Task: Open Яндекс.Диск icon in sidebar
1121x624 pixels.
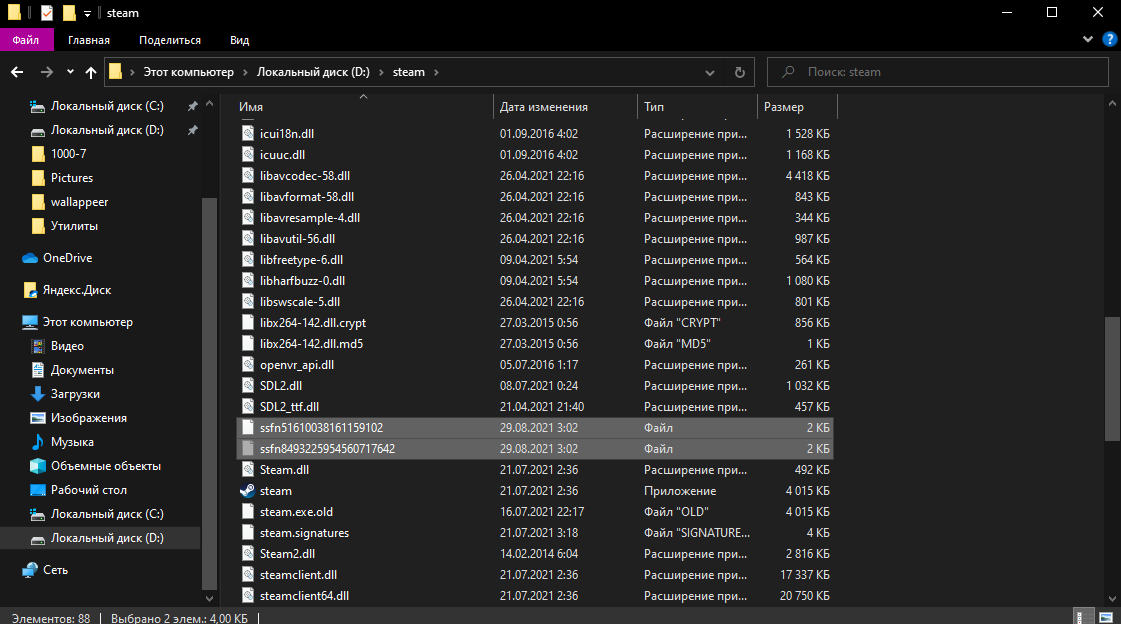Action: click(x=30, y=290)
